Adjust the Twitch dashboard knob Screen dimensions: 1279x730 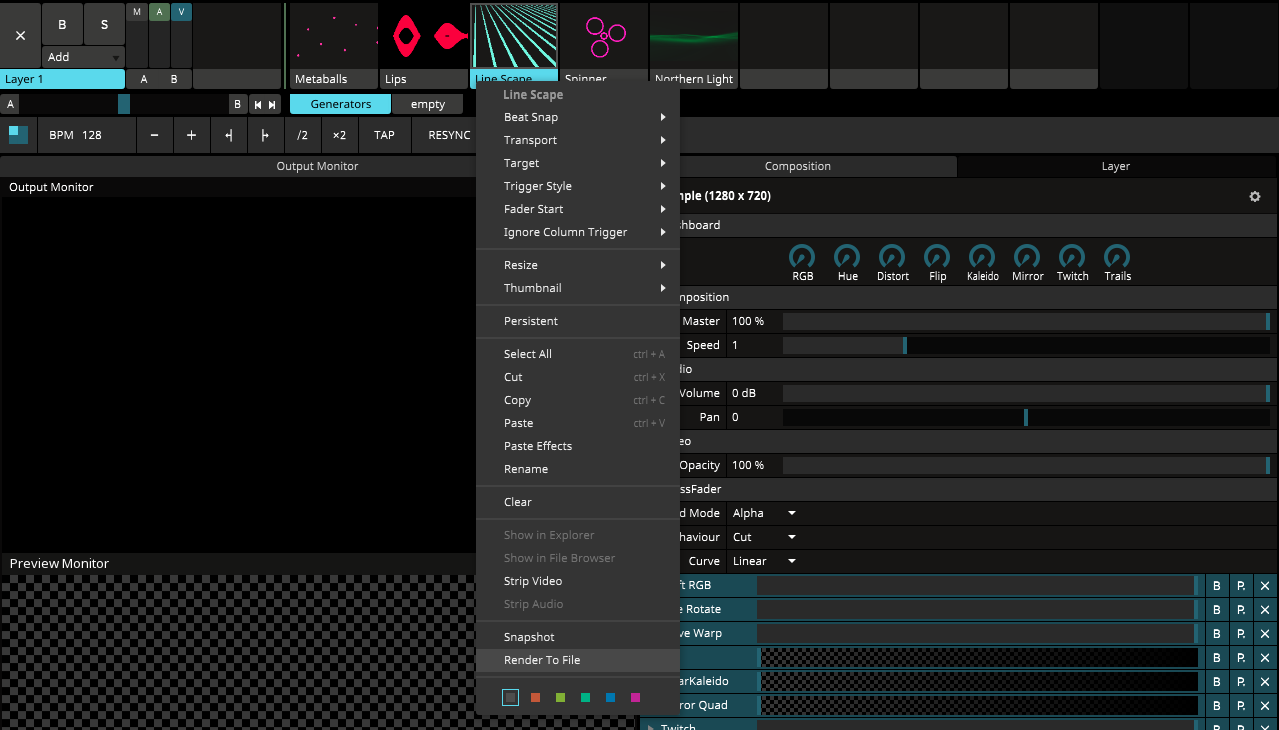pyautogui.click(x=1072, y=257)
